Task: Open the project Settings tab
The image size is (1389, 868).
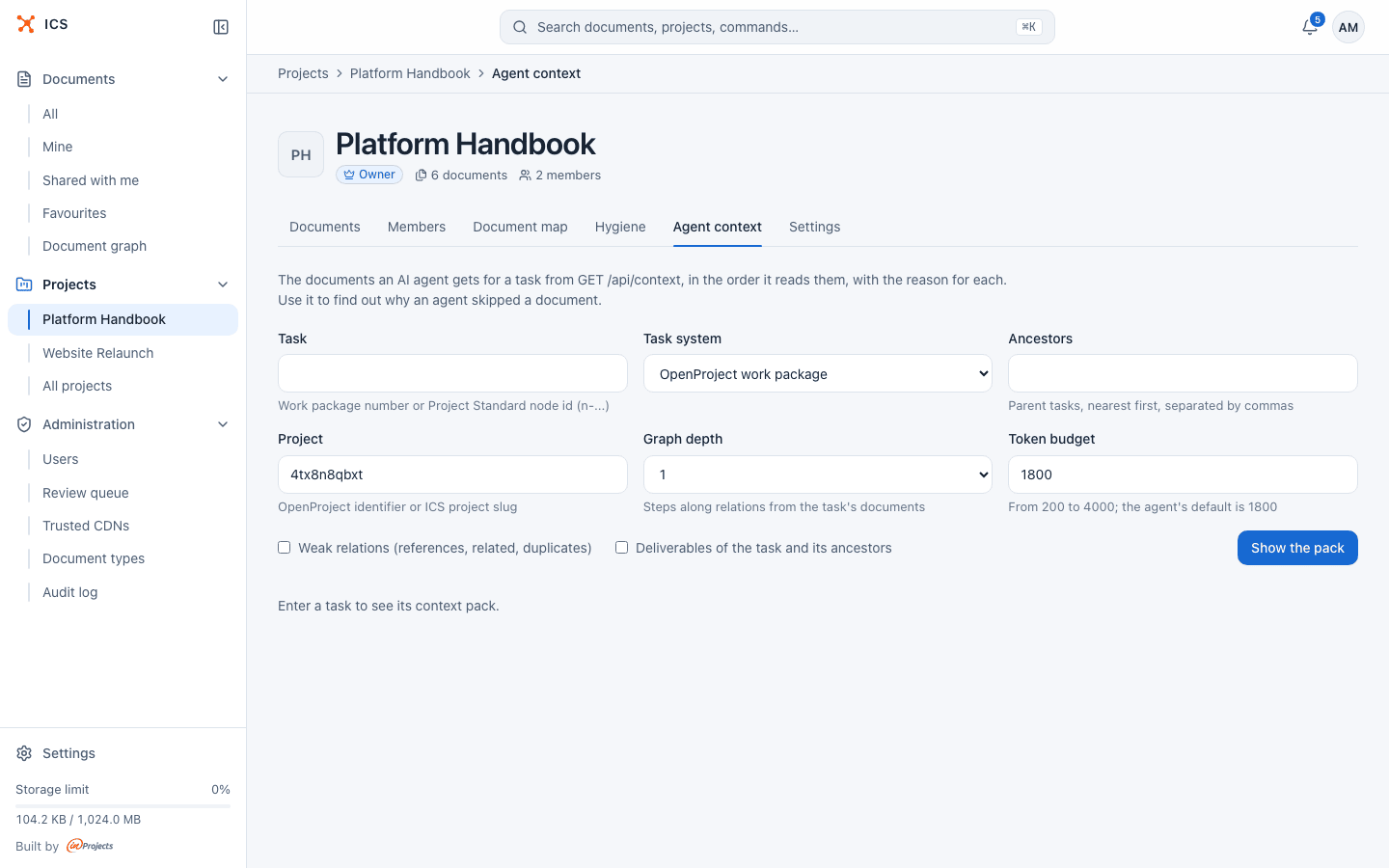Action: click(815, 227)
